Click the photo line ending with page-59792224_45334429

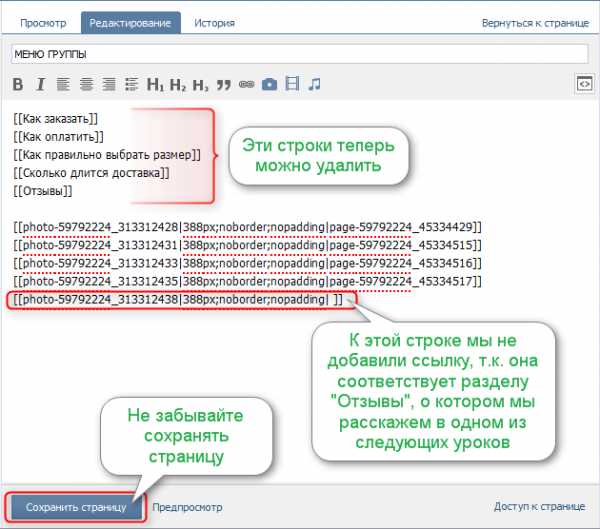[247, 227]
